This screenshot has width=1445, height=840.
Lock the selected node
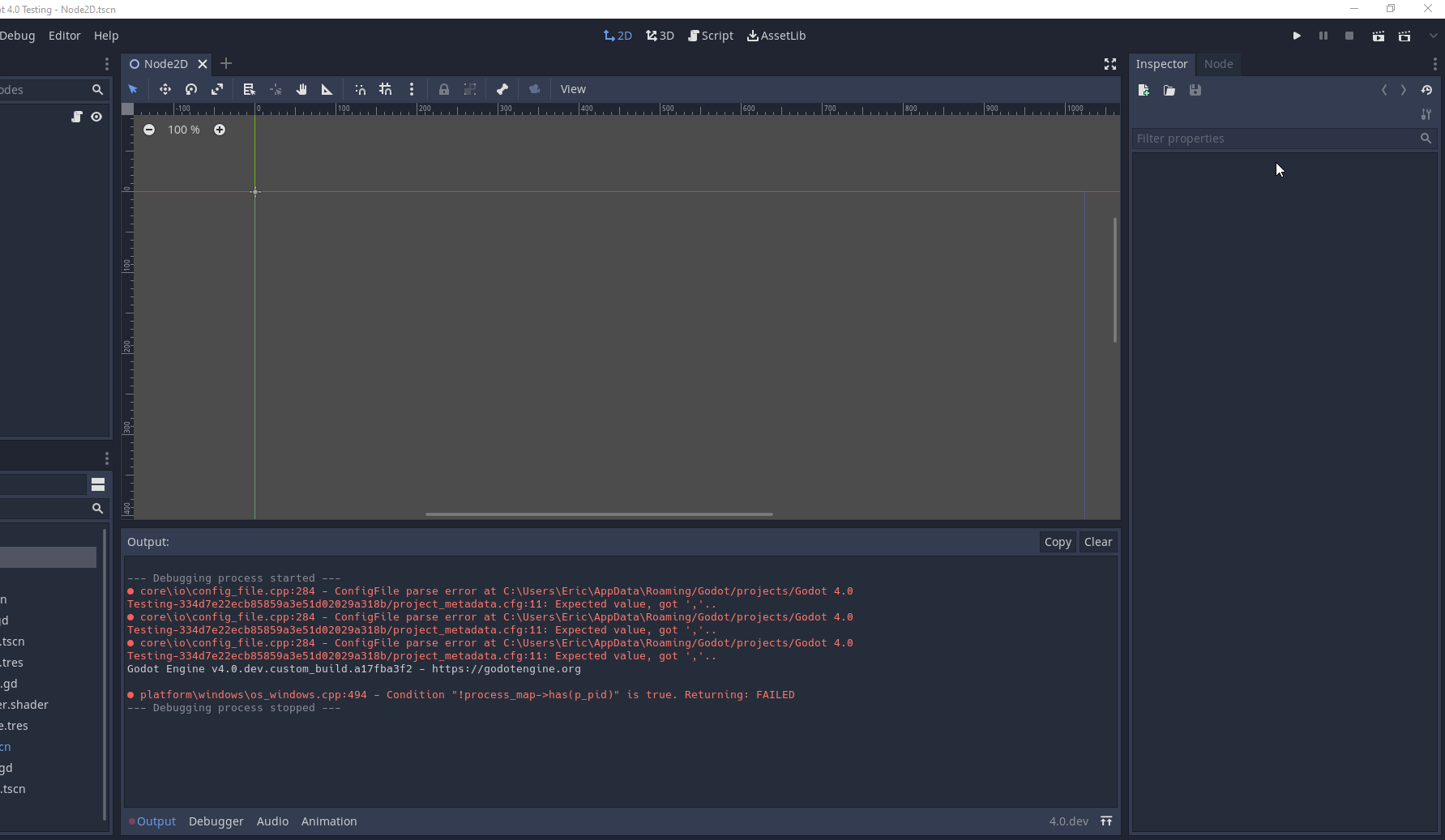point(443,89)
